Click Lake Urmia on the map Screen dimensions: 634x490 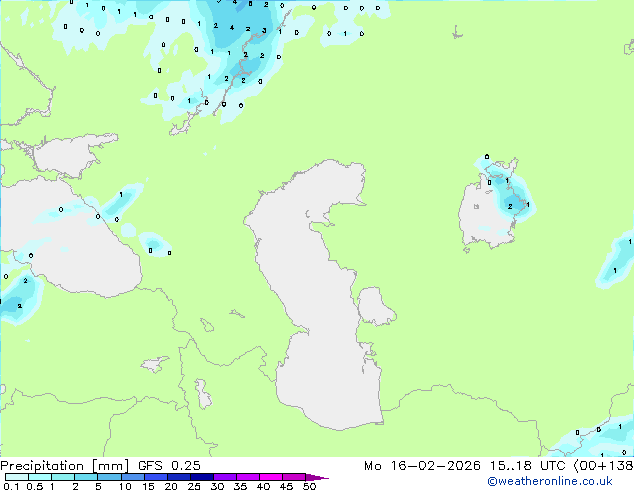[x=203, y=393]
